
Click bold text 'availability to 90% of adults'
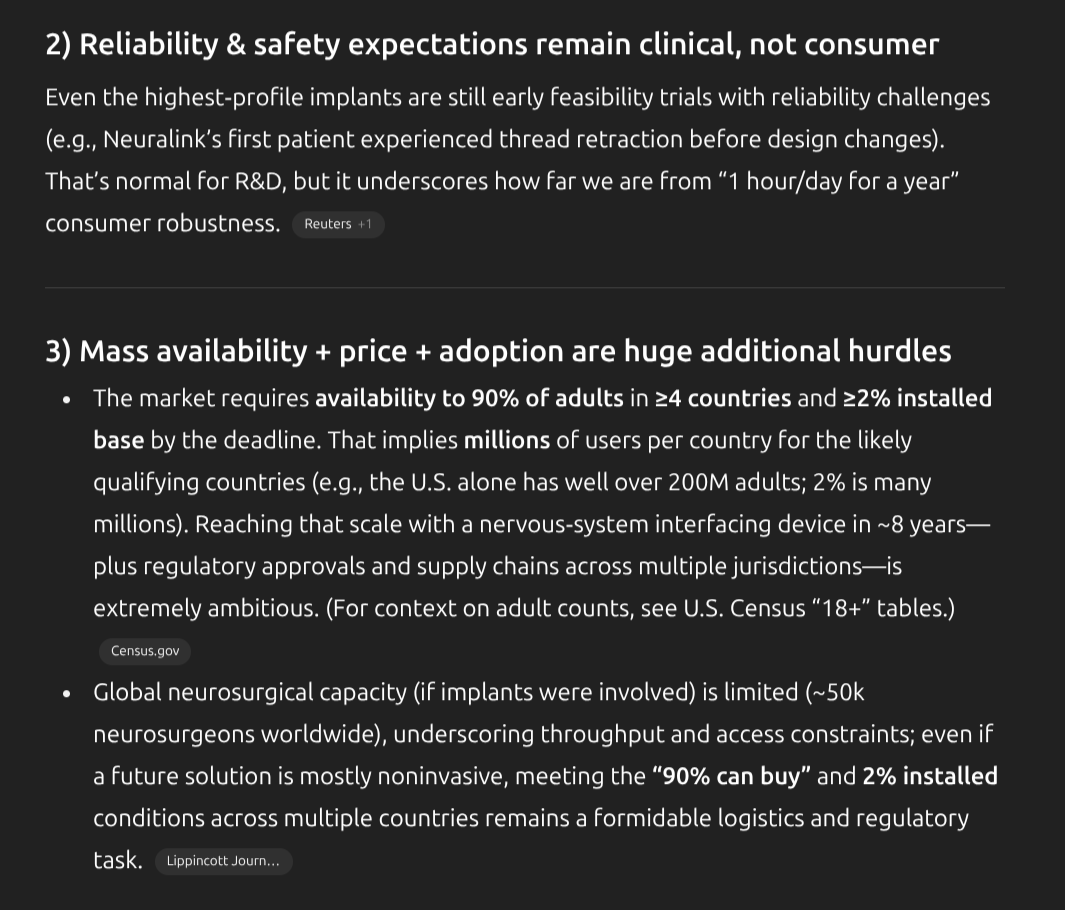[469, 398]
